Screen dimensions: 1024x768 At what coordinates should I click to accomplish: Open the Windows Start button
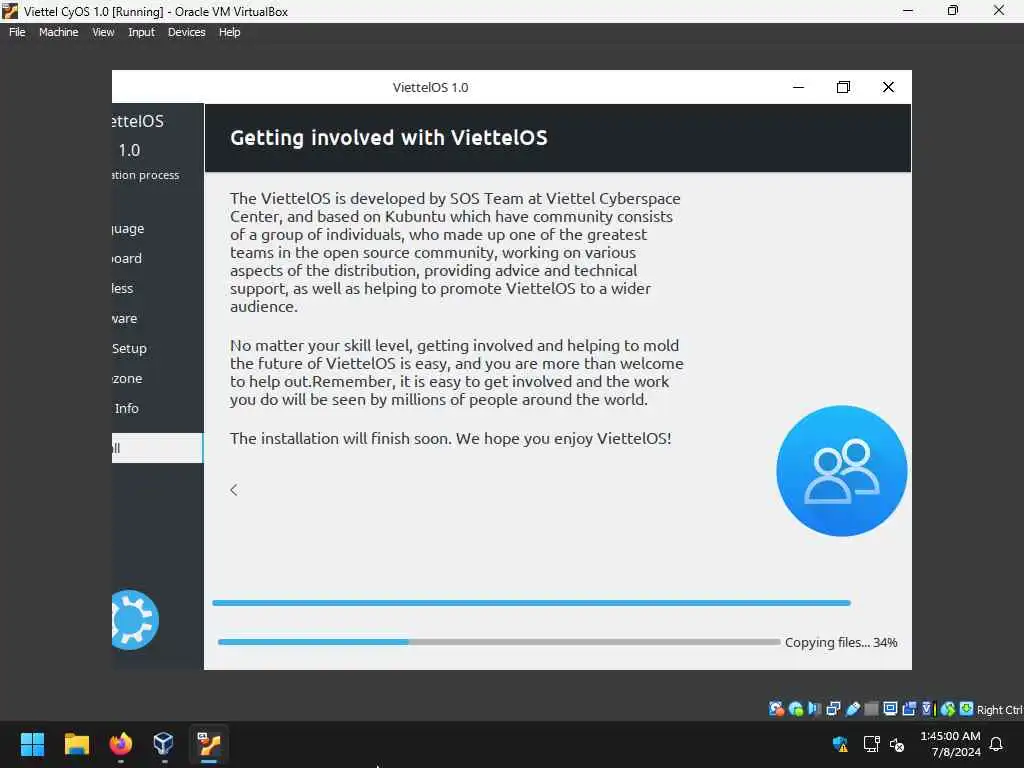tap(32, 744)
